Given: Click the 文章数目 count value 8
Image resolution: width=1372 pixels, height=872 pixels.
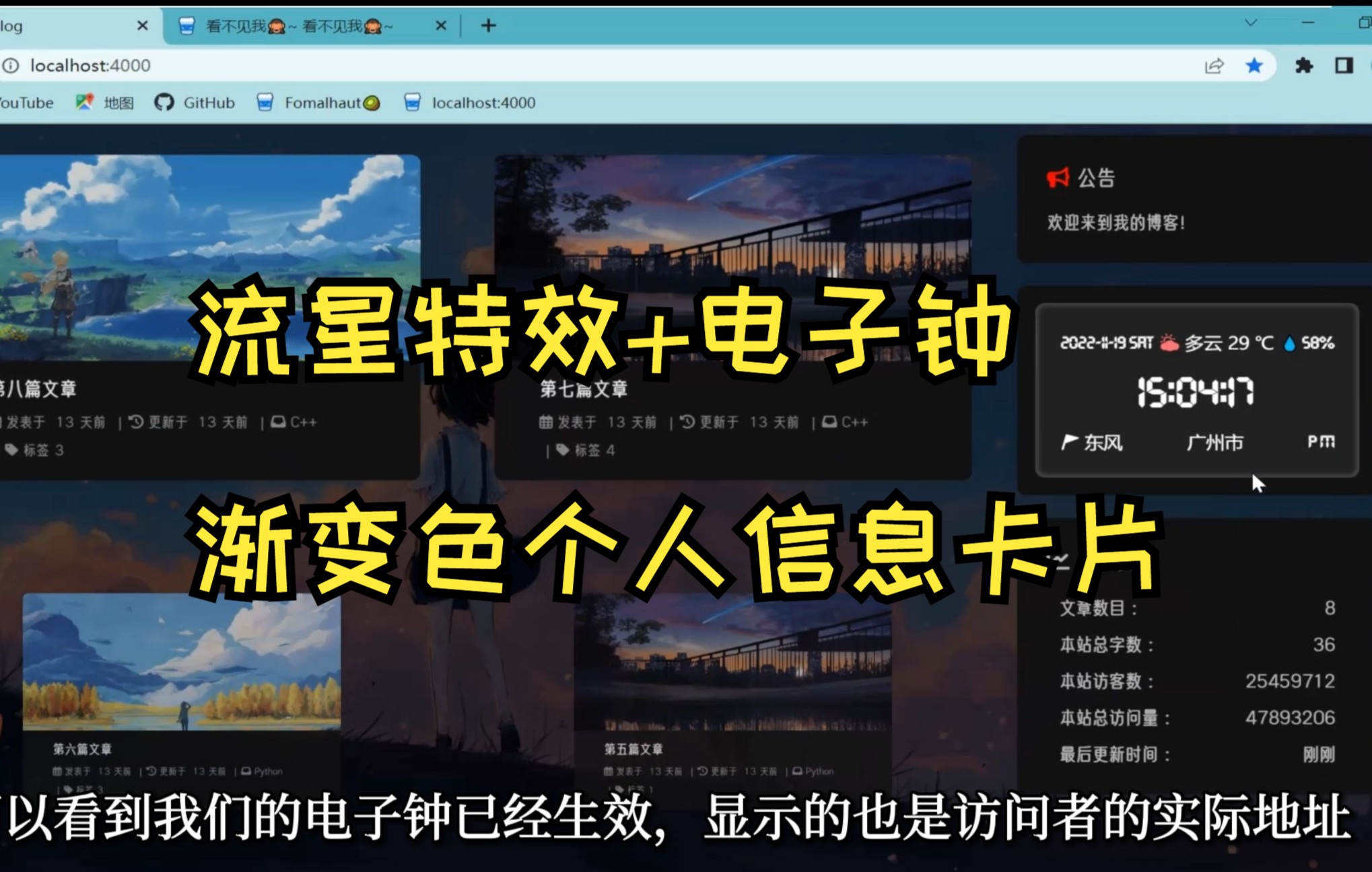Looking at the screenshot, I should [x=1330, y=608].
